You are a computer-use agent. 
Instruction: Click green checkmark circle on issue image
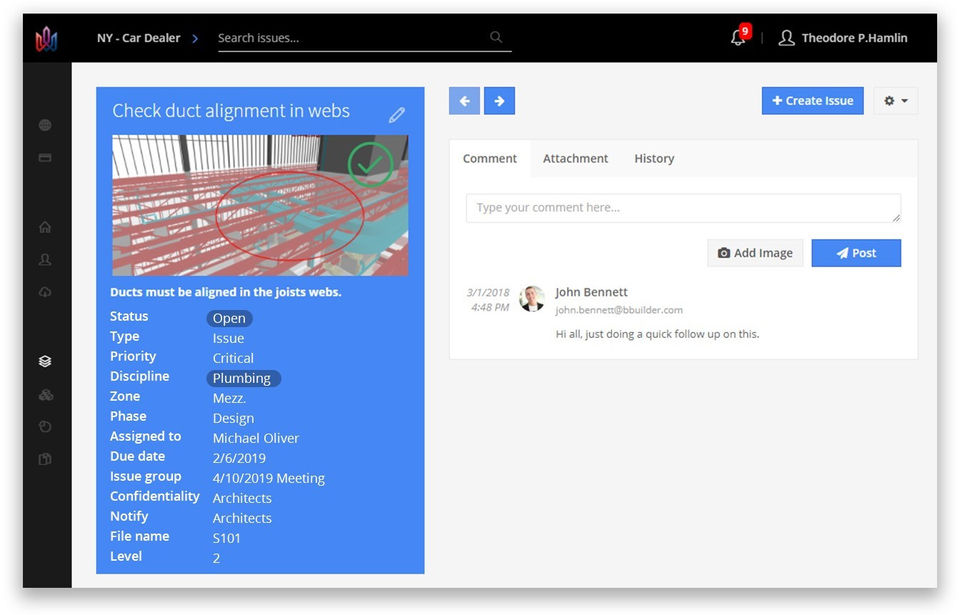pyautogui.click(x=370, y=165)
